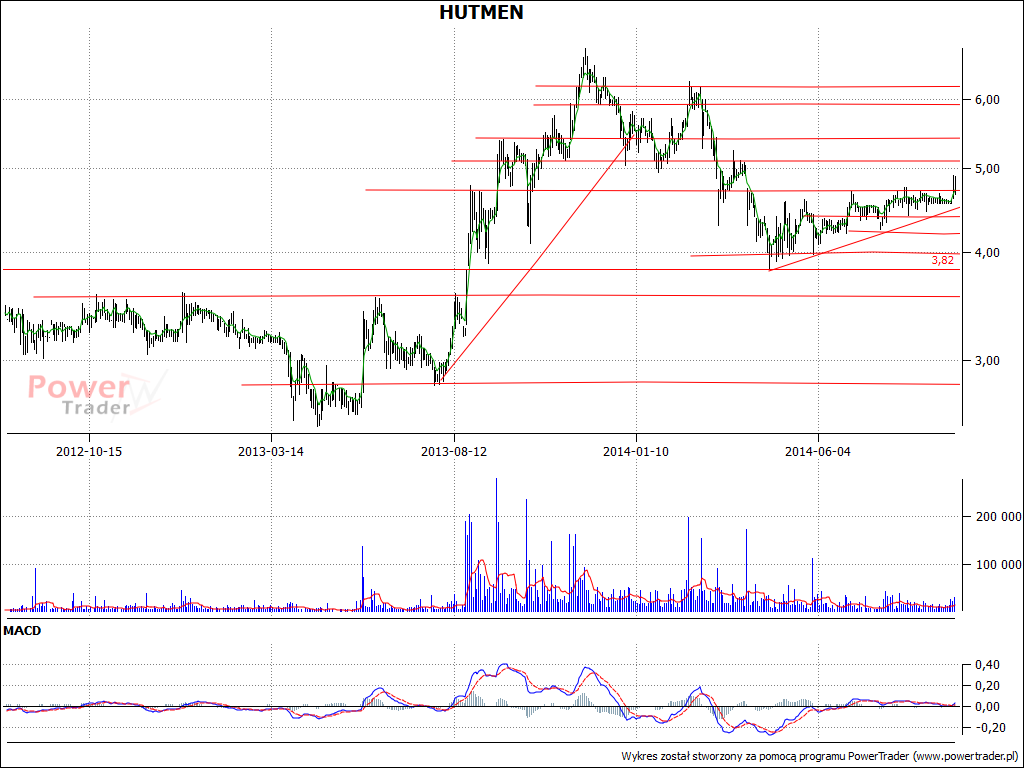Viewport: 1024px width, 768px height.
Task: Click the HUTMEN chart title
Action: (x=481, y=12)
